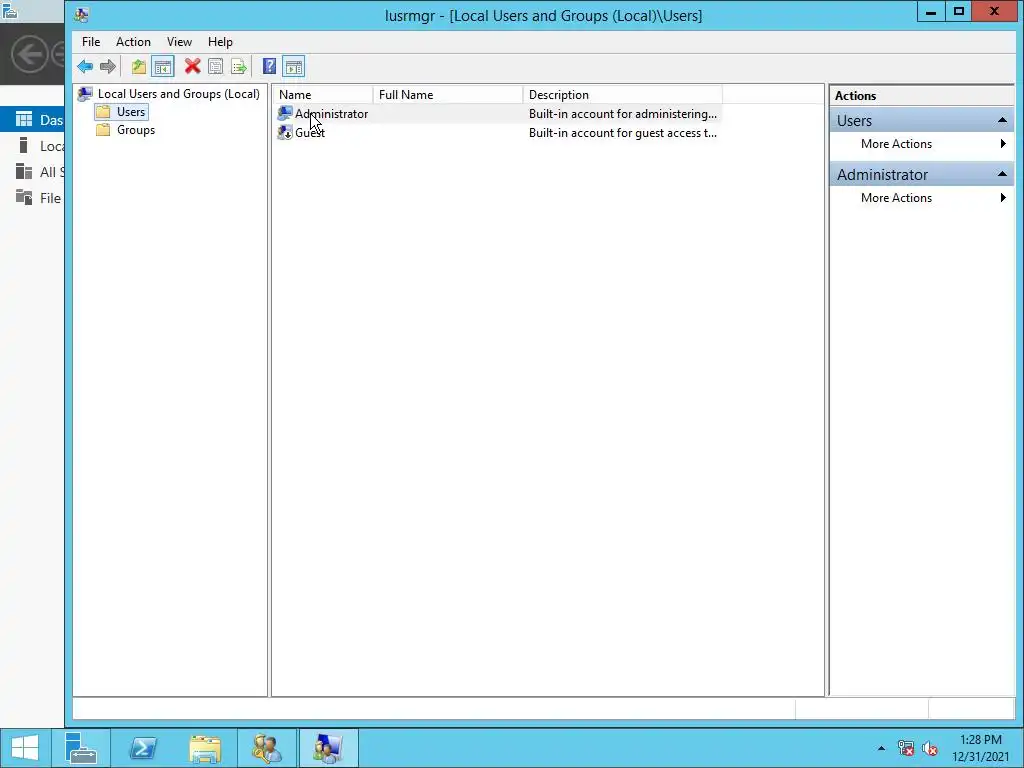The image size is (1024, 768).
Task: Open Server Manager from taskbar
Action: (81, 748)
